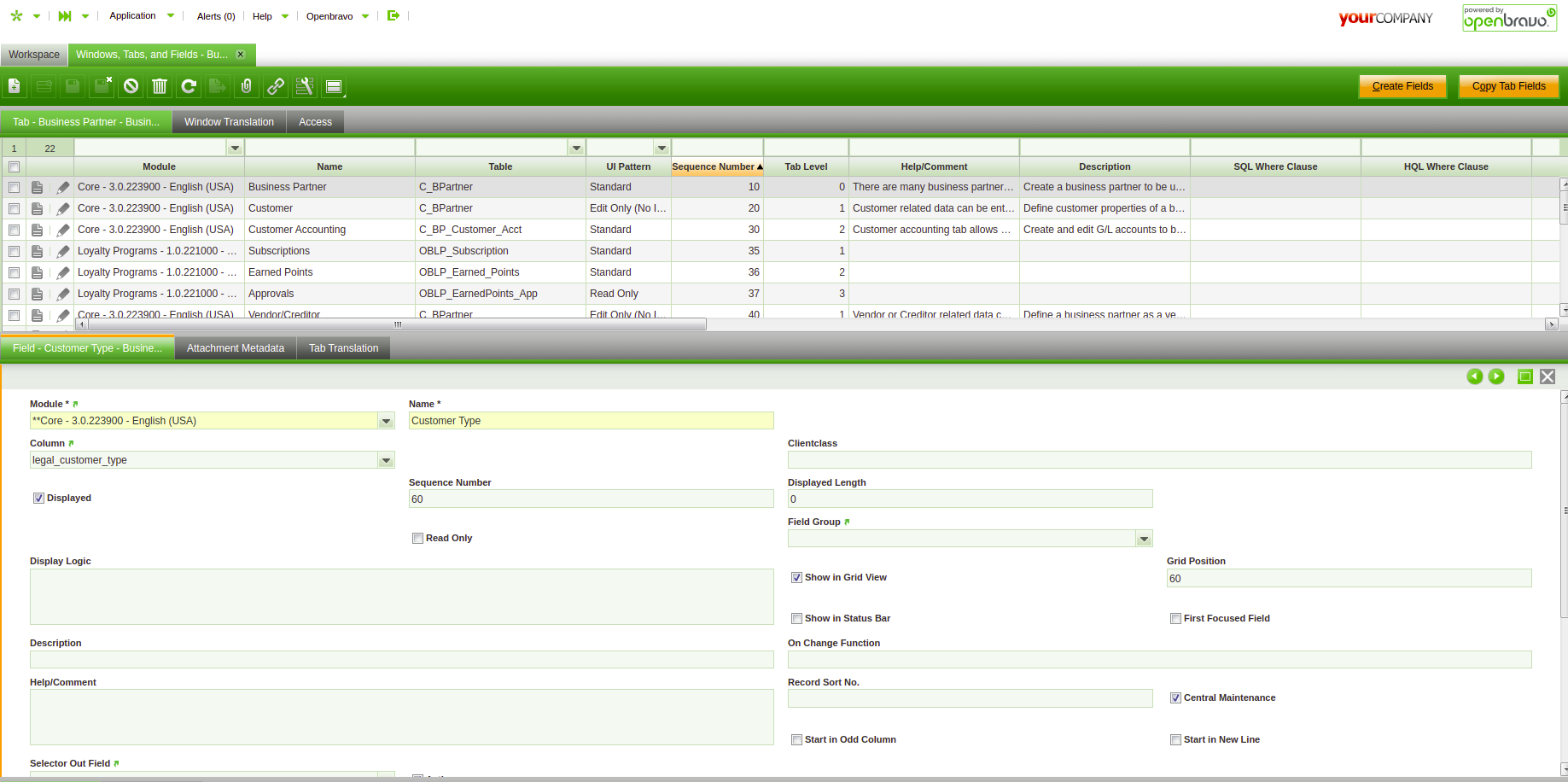1568x782 pixels.
Task: Open attachments with the paperclip icon
Action: (x=247, y=86)
